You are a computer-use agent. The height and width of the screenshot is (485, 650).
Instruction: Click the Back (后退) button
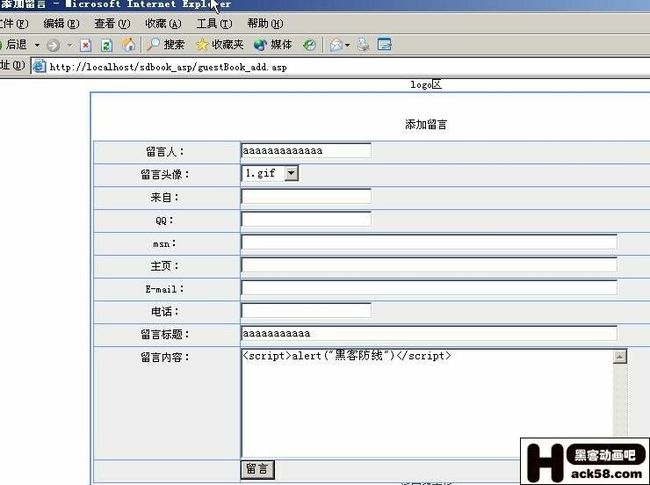click(x=14, y=44)
